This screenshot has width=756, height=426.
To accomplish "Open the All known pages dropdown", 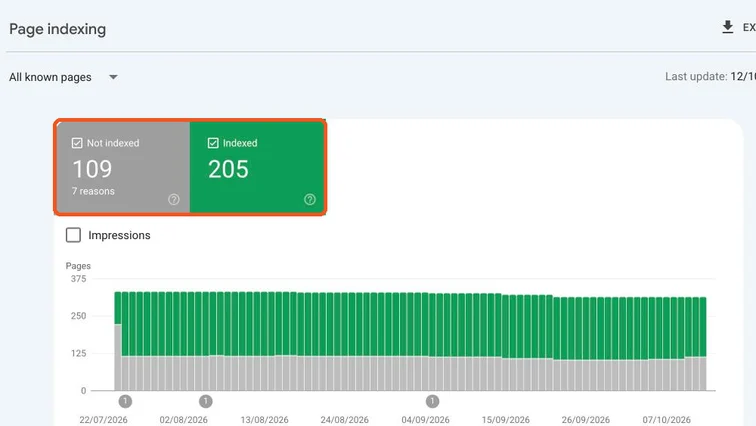I will (63, 77).
